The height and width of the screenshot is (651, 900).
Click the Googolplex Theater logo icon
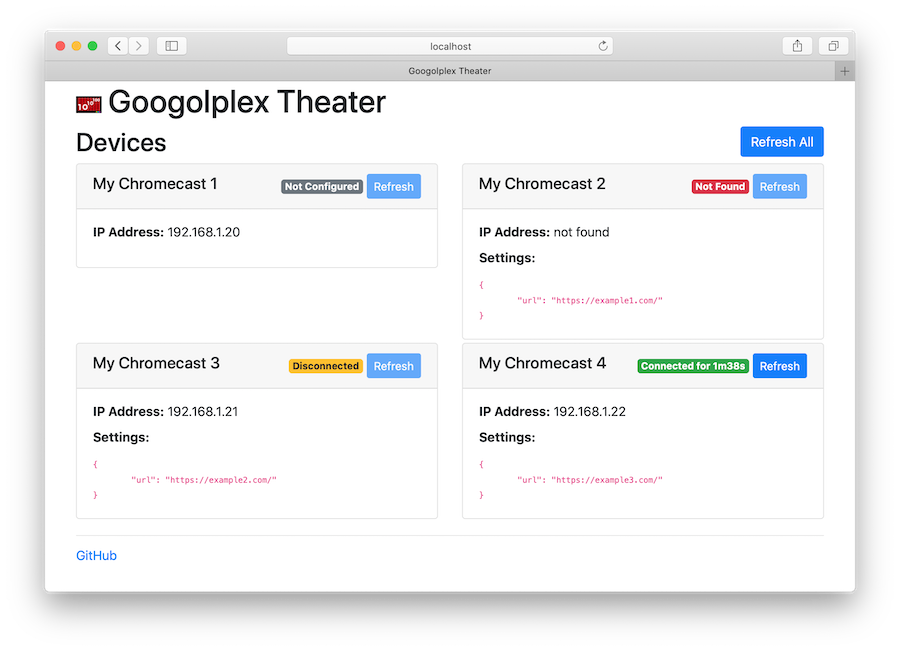(88, 104)
